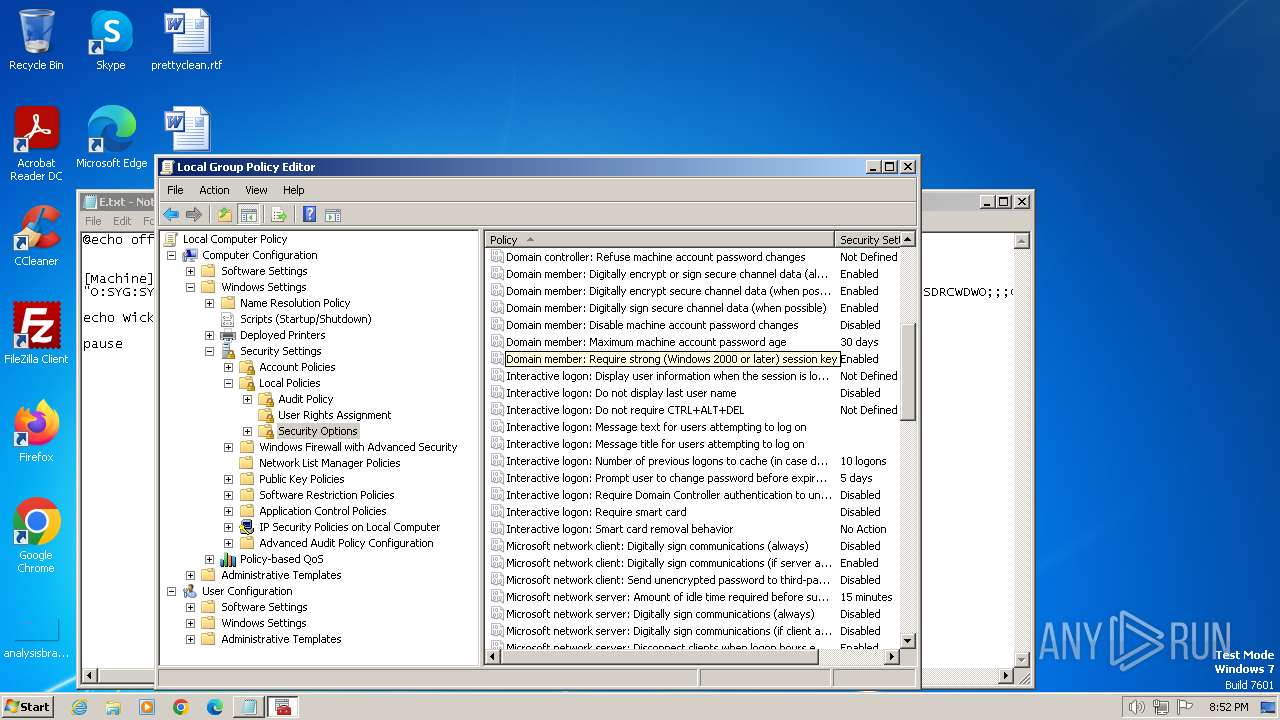Select Policy-based QoS item
The height and width of the screenshot is (720, 1280).
point(281,559)
